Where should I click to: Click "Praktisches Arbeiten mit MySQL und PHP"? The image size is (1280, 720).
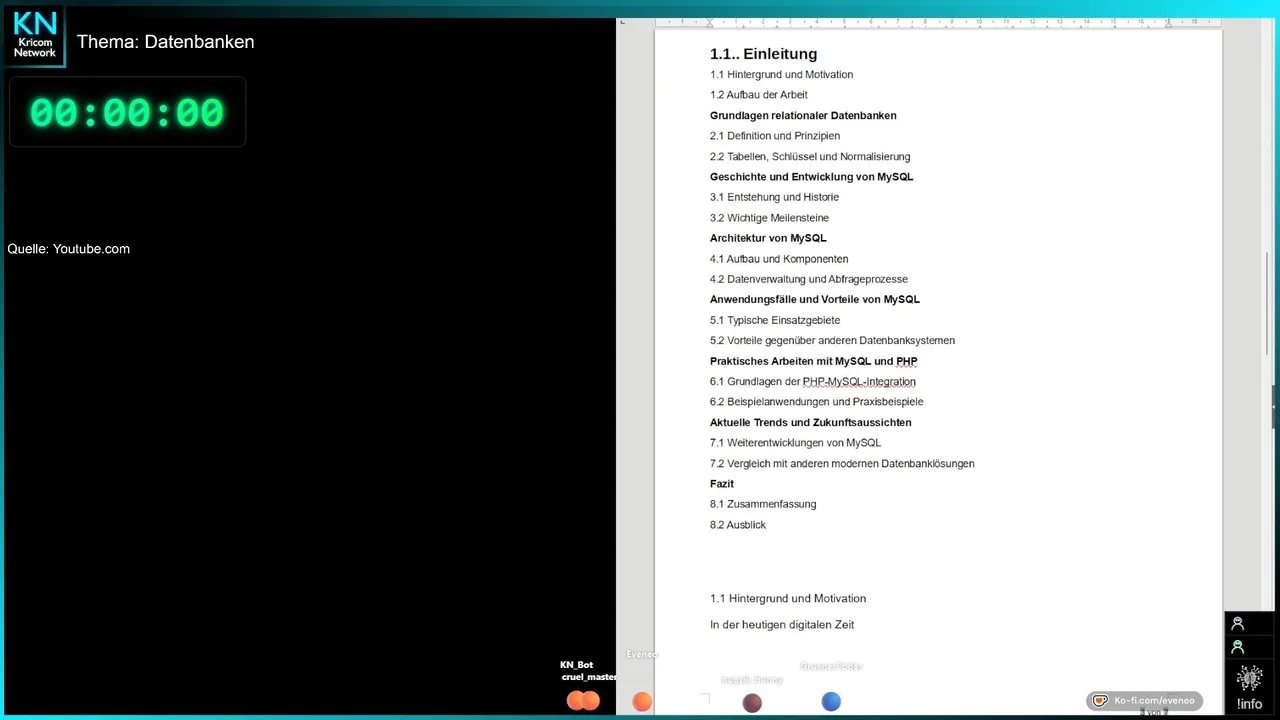tap(814, 361)
